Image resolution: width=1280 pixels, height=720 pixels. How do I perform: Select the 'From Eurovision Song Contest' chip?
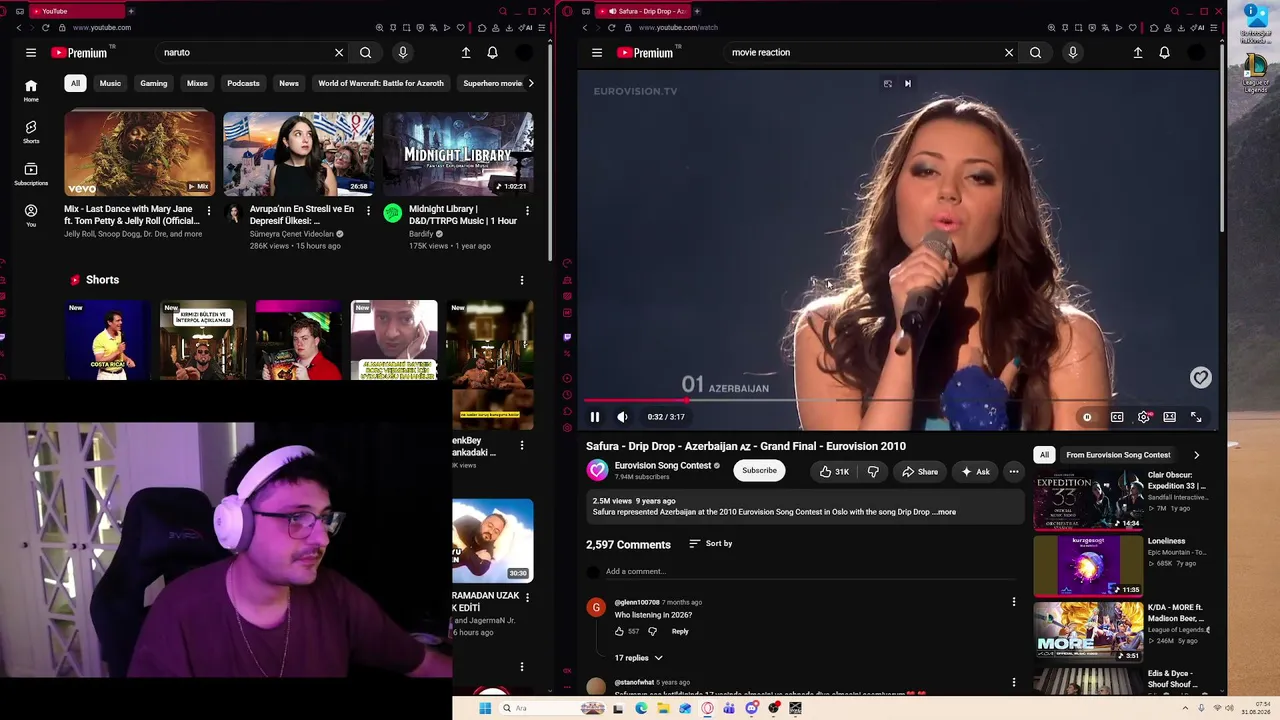(x=1118, y=455)
